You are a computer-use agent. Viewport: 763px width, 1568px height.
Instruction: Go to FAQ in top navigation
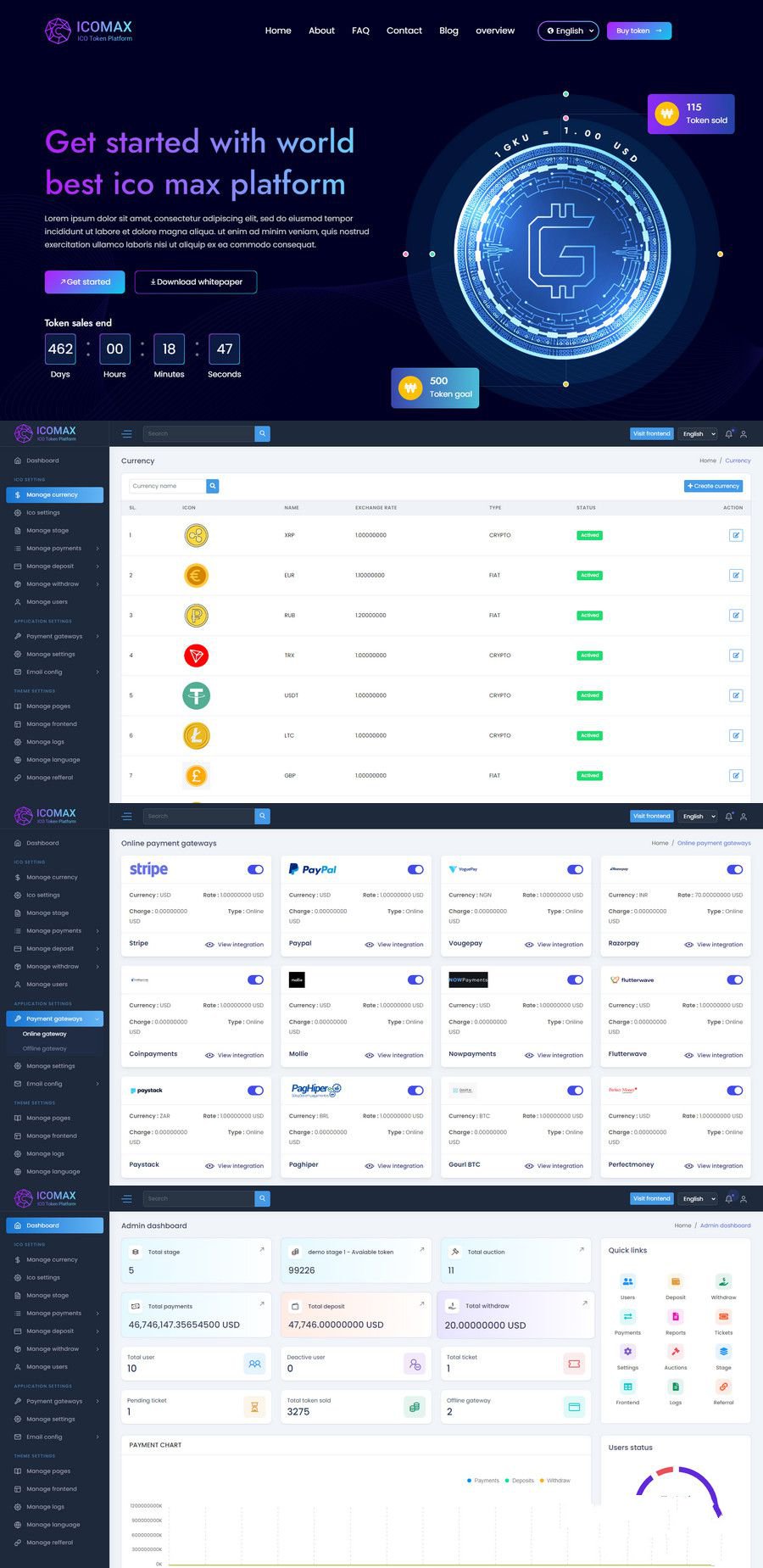(360, 31)
